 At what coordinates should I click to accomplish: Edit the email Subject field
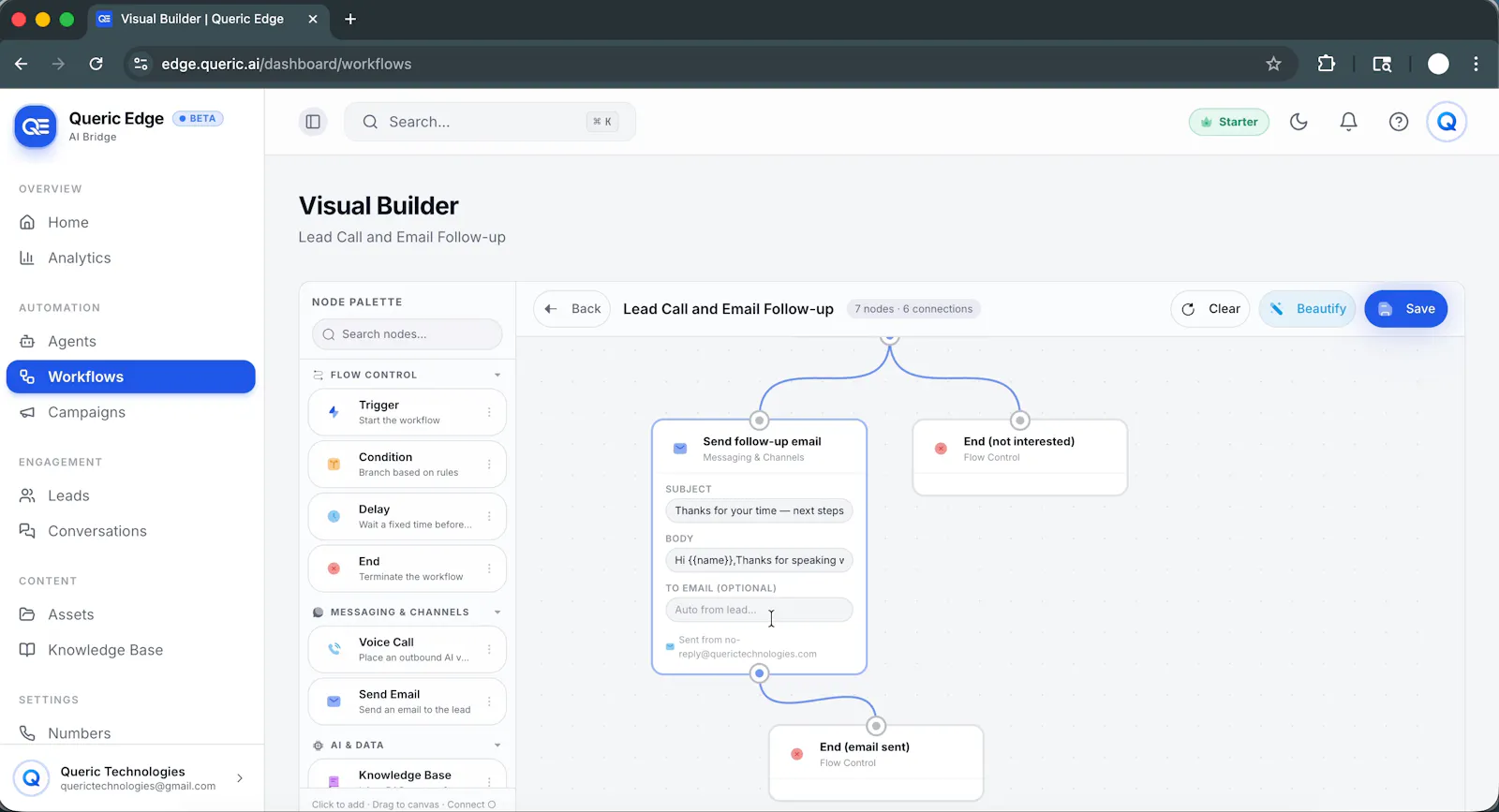(759, 510)
